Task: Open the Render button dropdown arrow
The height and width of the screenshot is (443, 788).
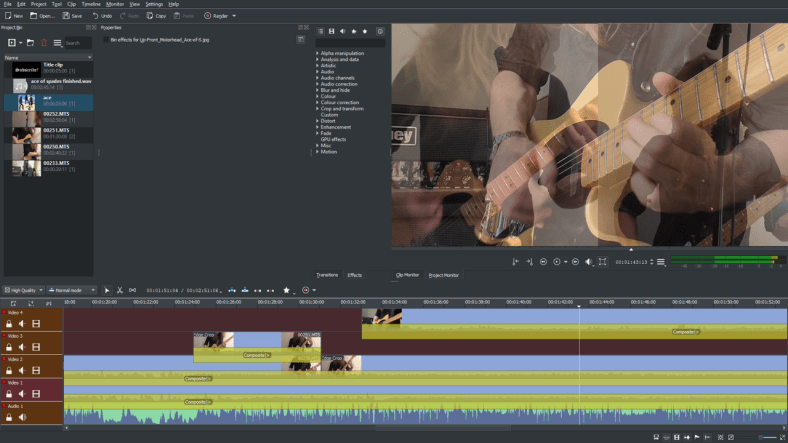Action: click(x=234, y=16)
